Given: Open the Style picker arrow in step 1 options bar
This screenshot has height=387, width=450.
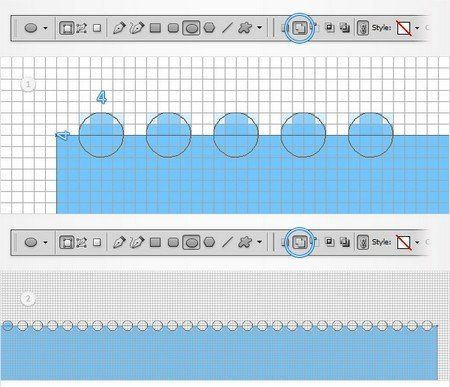Looking at the screenshot, I should (x=417, y=28).
